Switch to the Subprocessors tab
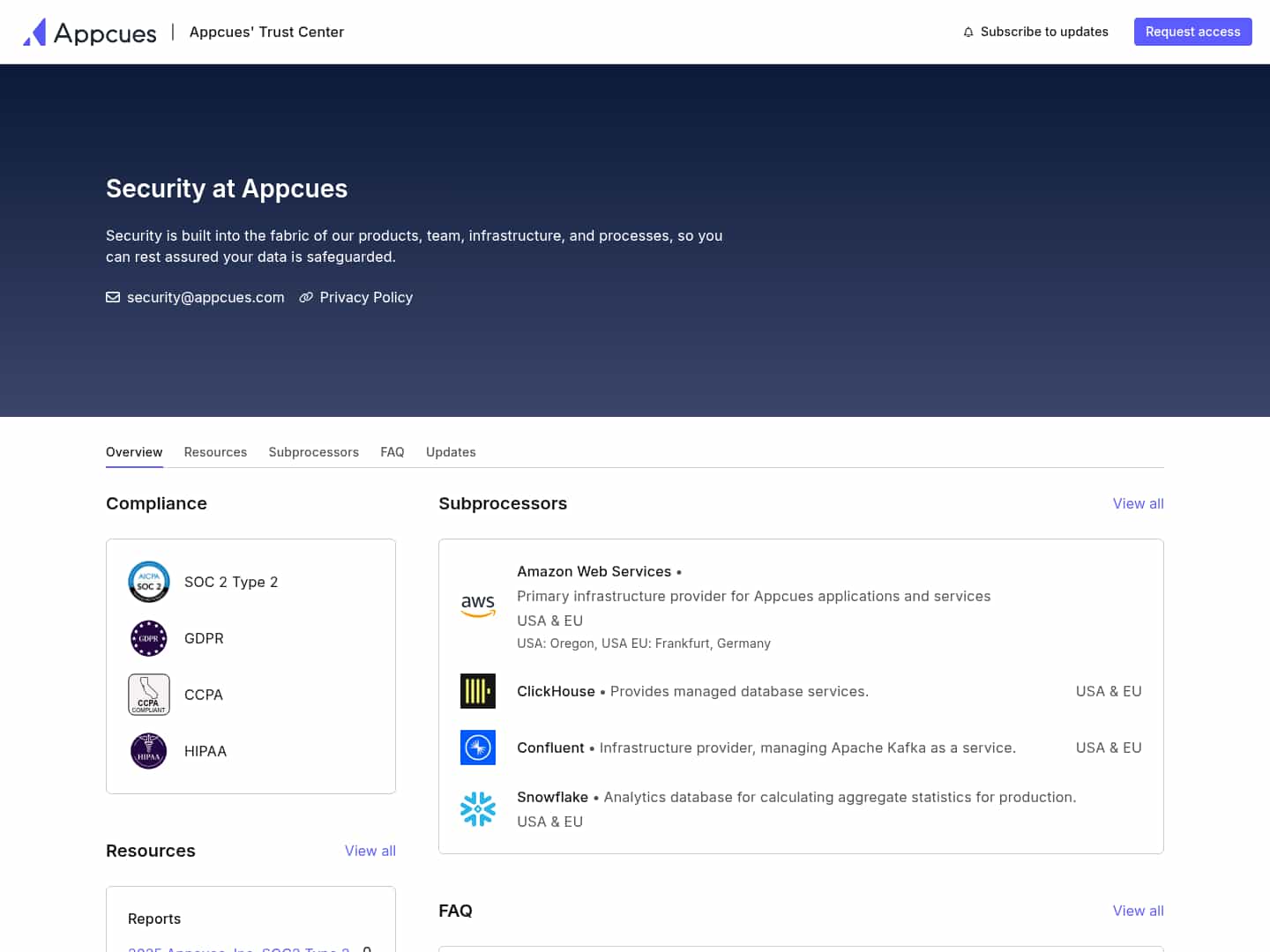This screenshot has height=952, width=1270. point(313,452)
